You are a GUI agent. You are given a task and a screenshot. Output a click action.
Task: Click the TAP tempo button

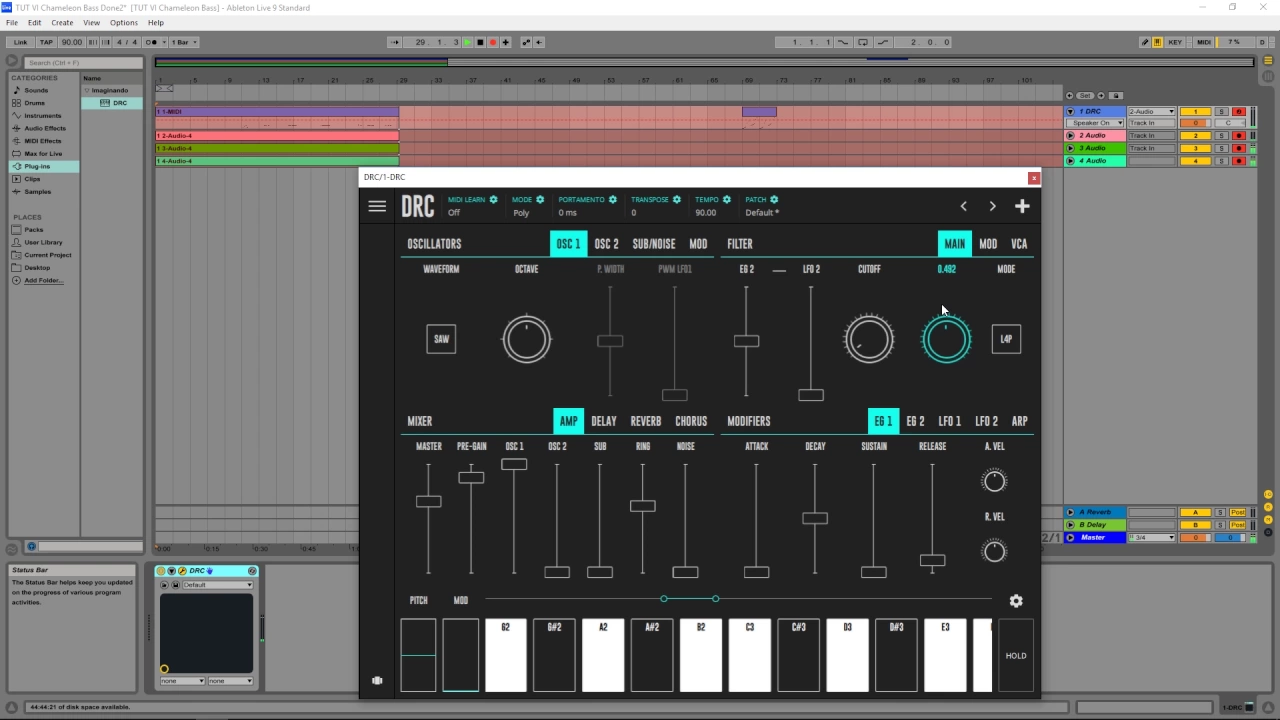point(46,42)
